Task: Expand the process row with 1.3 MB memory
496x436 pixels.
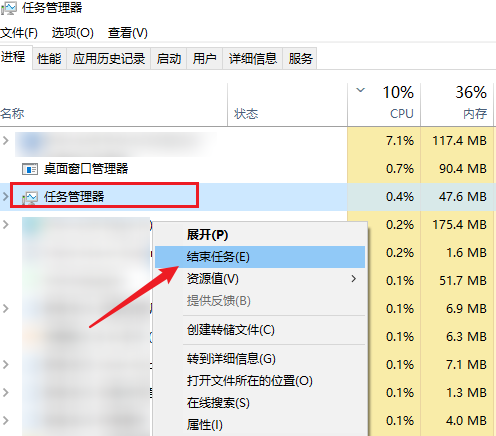Action: point(5,392)
